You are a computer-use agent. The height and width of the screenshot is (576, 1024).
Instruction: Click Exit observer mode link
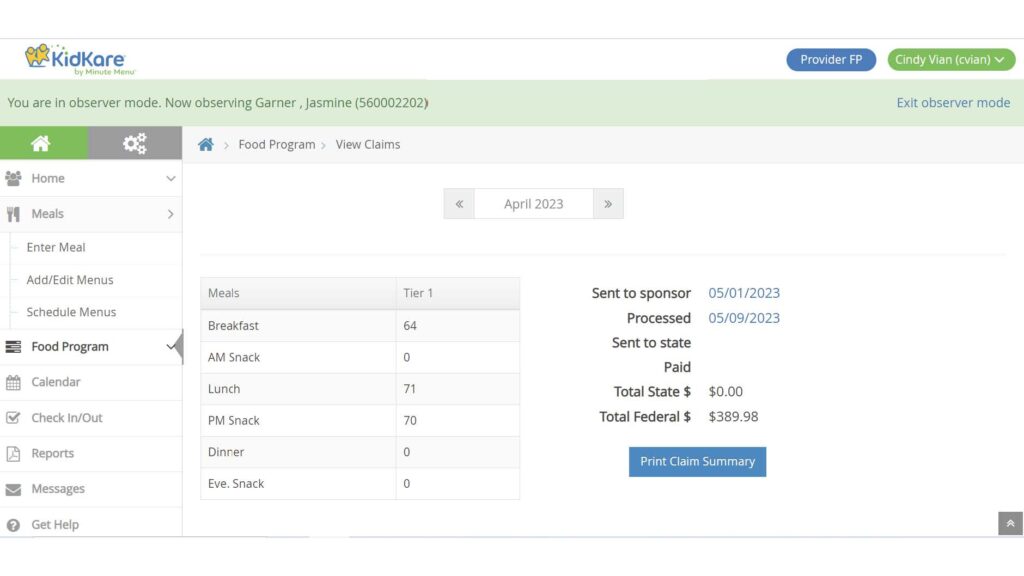pos(953,103)
